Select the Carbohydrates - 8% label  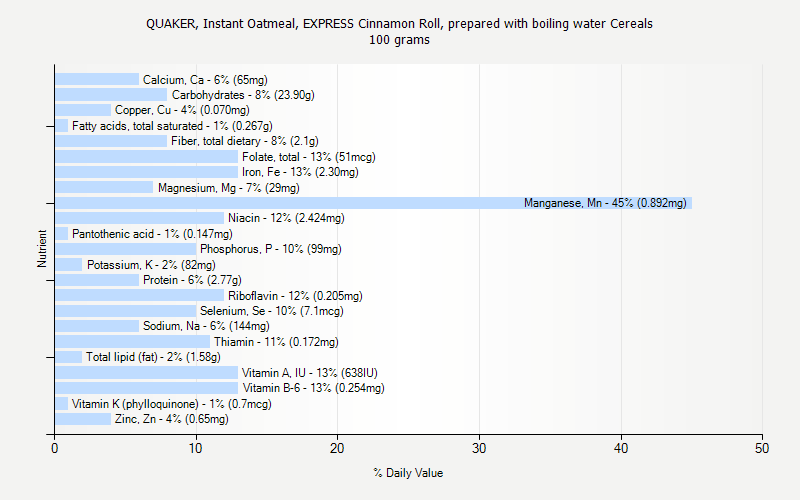(x=243, y=95)
